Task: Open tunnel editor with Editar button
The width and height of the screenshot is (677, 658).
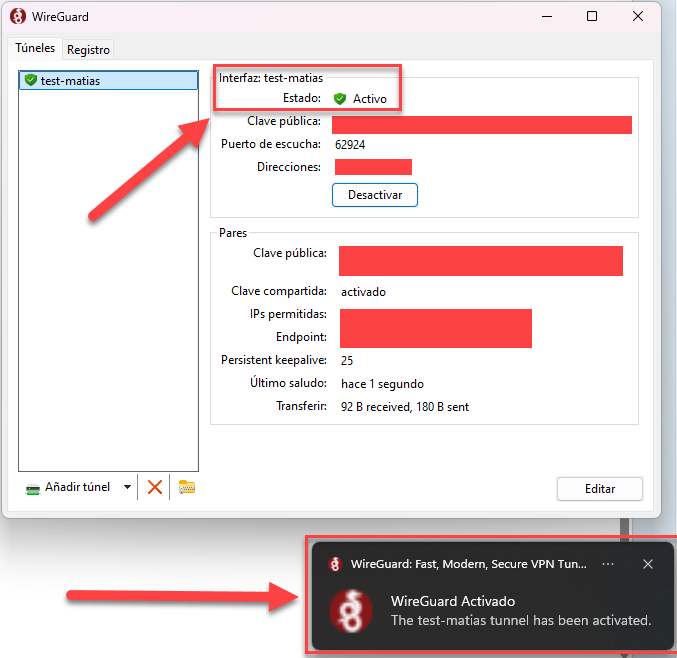Action: click(x=599, y=489)
